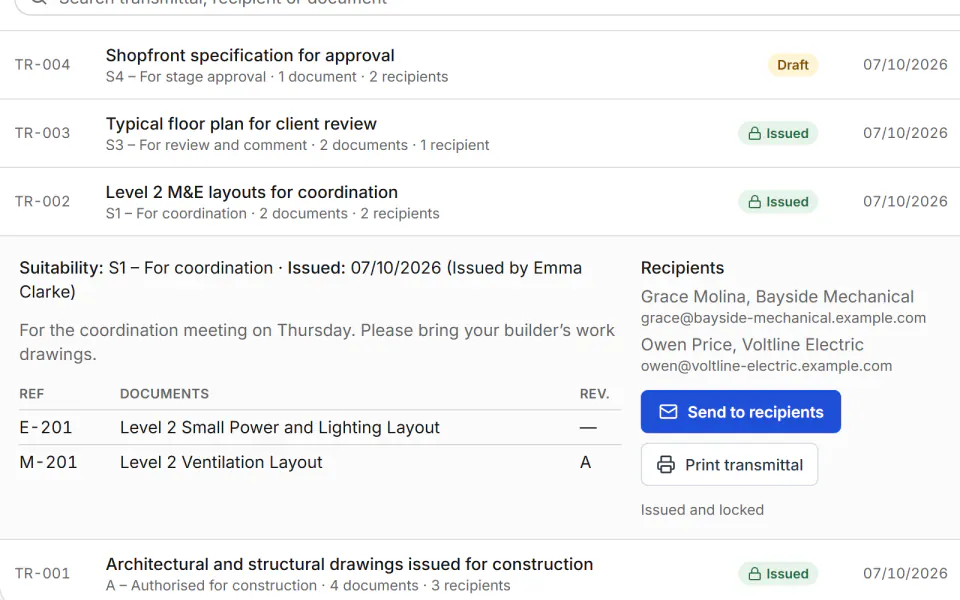The width and height of the screenshot is (960, 600).
Task: Click the lock icon on TR-002 Issued badge
Action: pyautogui.click(x=755, y=202)
